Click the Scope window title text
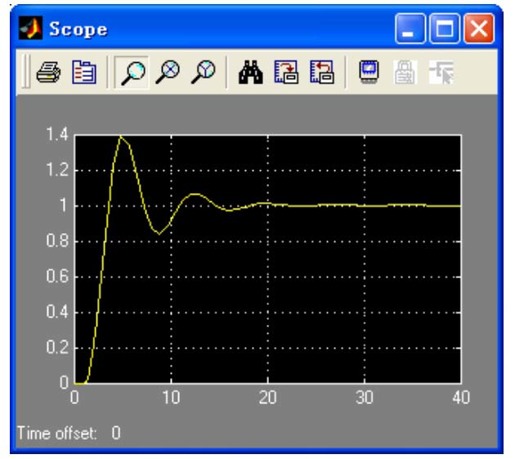The image size is (515, 459). pyautogui.click(x=78, y=29)
